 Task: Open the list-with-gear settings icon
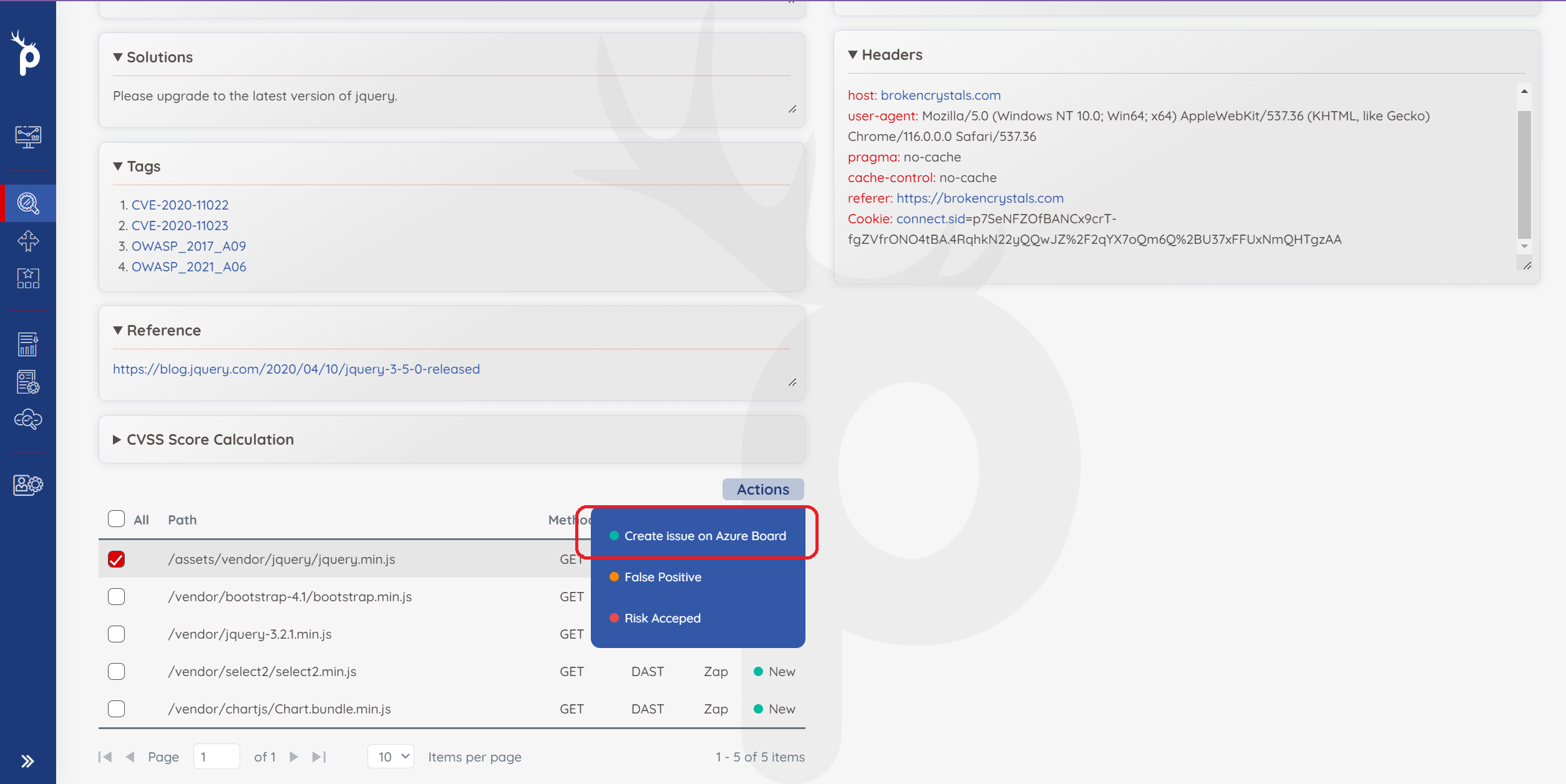28,382
